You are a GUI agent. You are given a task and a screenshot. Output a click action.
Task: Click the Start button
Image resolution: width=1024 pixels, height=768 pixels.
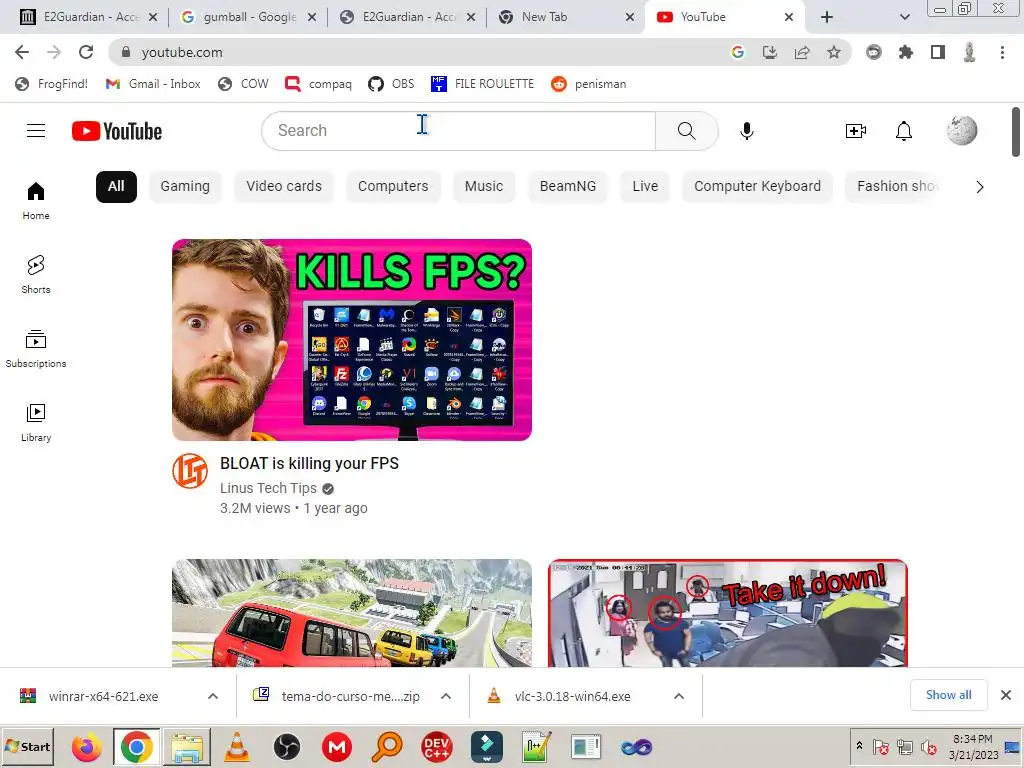pos(27,746)
